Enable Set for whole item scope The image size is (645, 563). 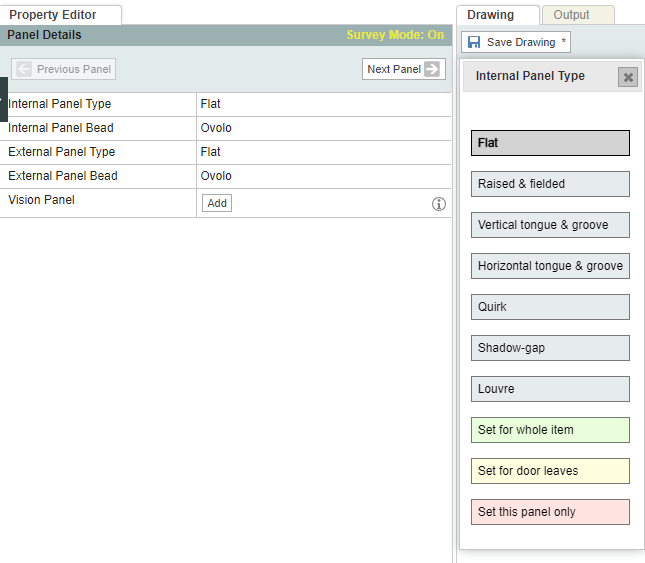[x=550, y=430]
